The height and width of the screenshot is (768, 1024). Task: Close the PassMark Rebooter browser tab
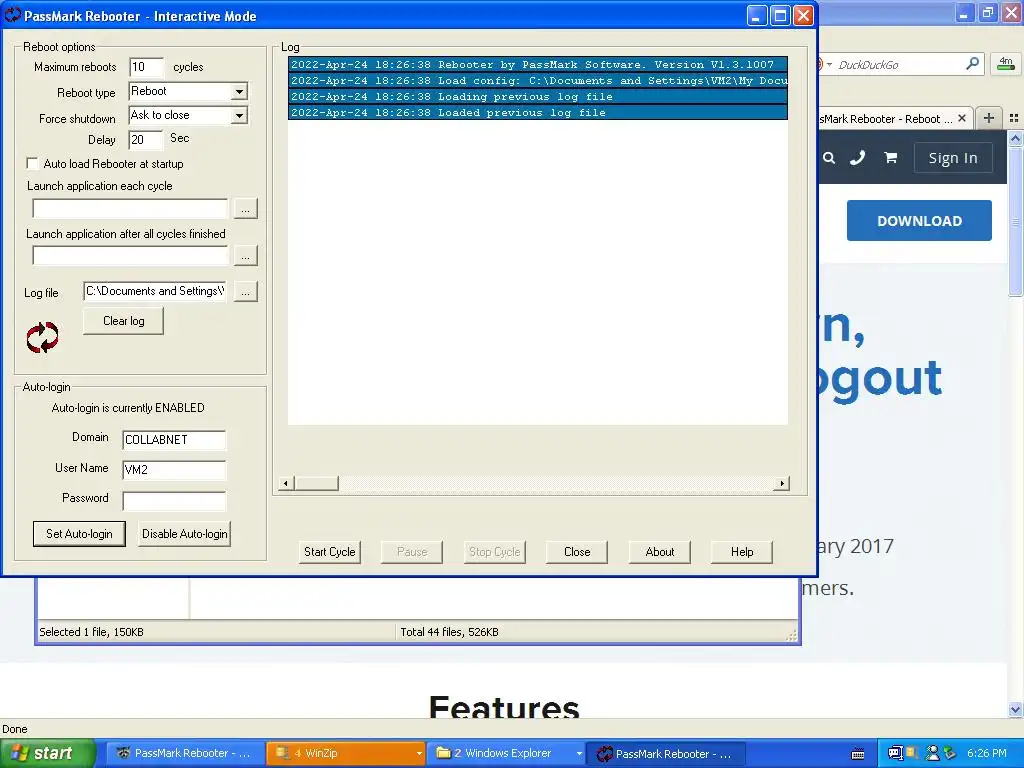click(x=961, y=118)
